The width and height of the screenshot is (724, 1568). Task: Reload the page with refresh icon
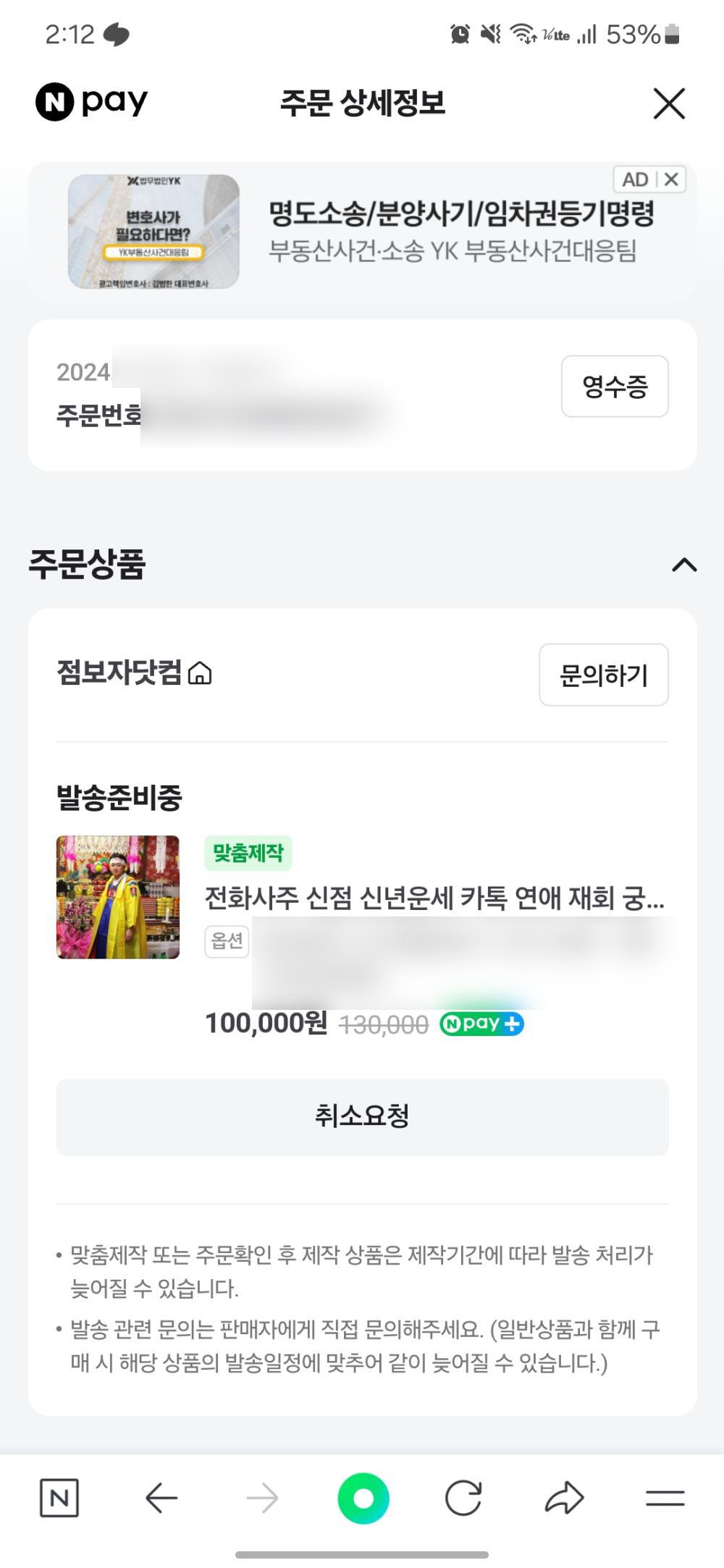463,1498
